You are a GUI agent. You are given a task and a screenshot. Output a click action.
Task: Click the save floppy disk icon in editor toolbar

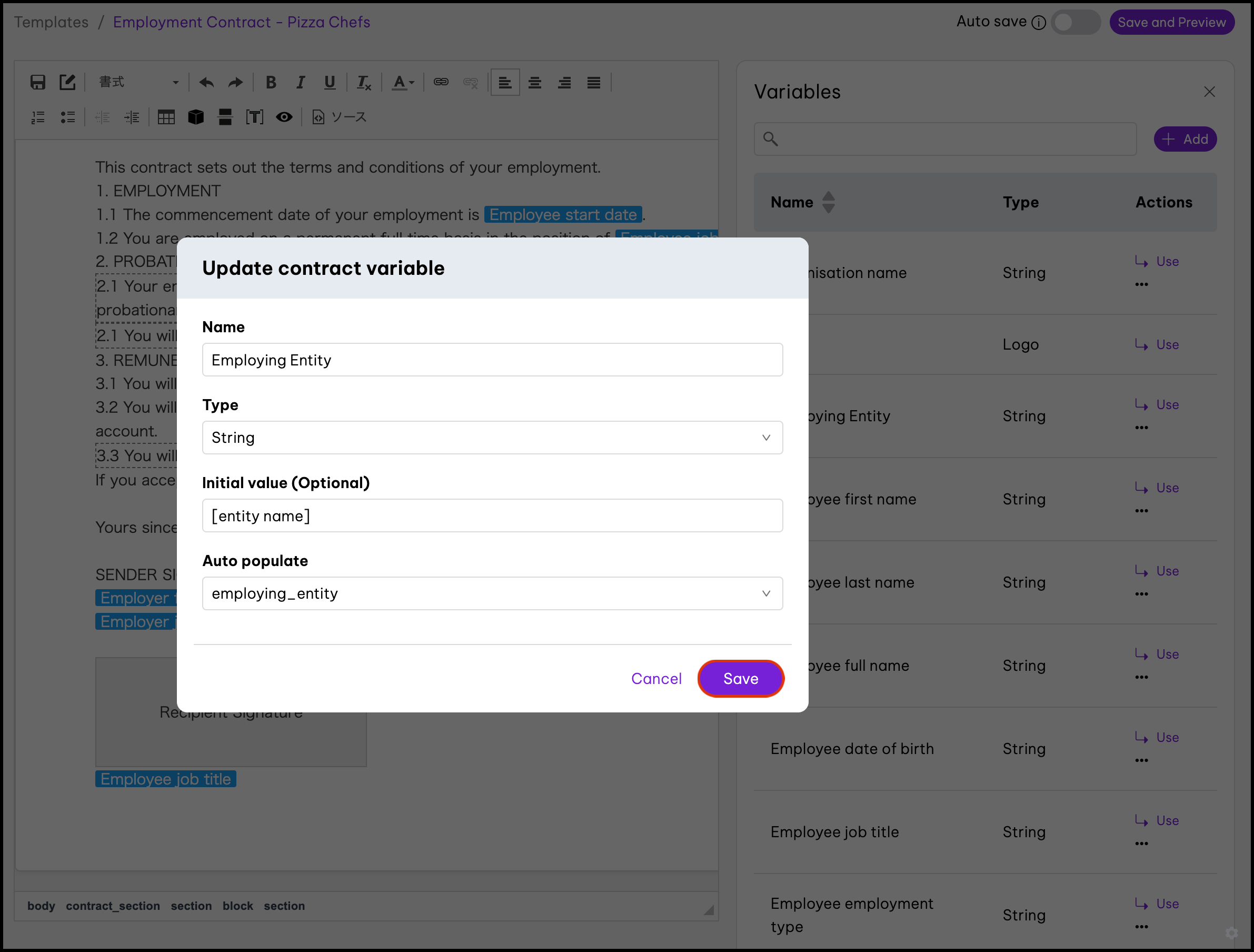click(x=37, y=82)
